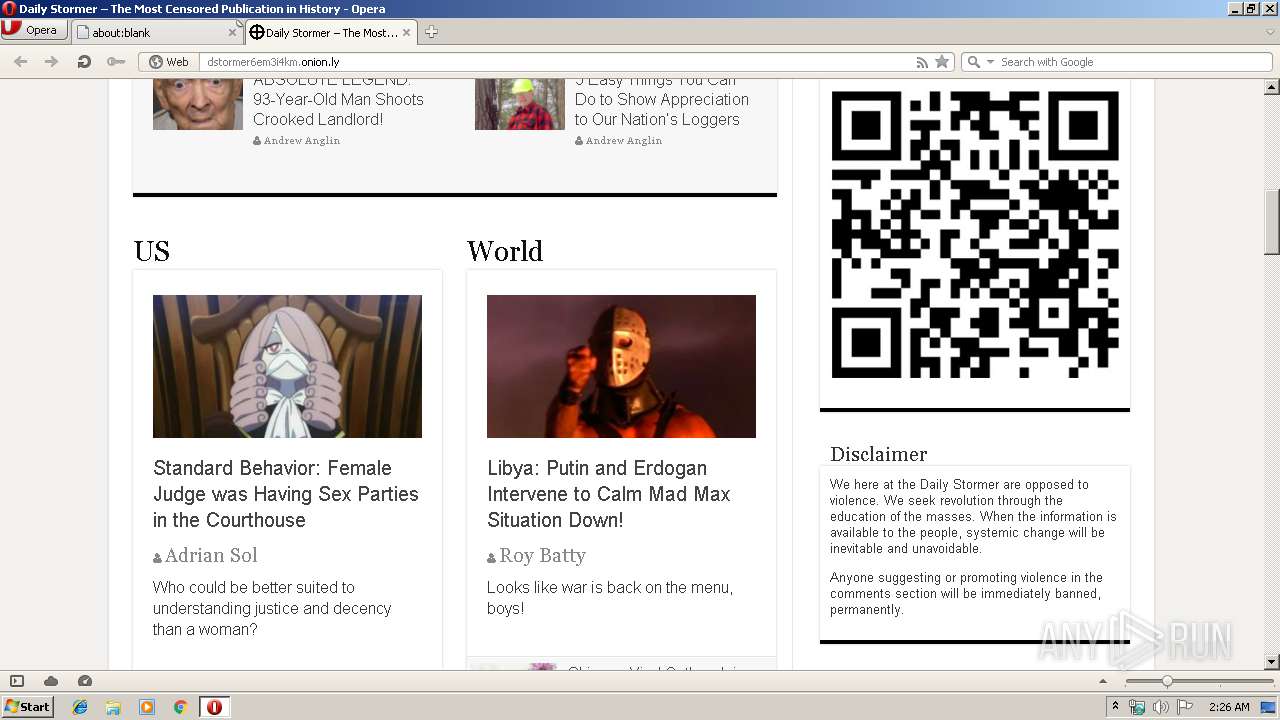Open the US section heading
Image resolution: width=1280 pixels, height=720 pixels.
pos(152,250)
